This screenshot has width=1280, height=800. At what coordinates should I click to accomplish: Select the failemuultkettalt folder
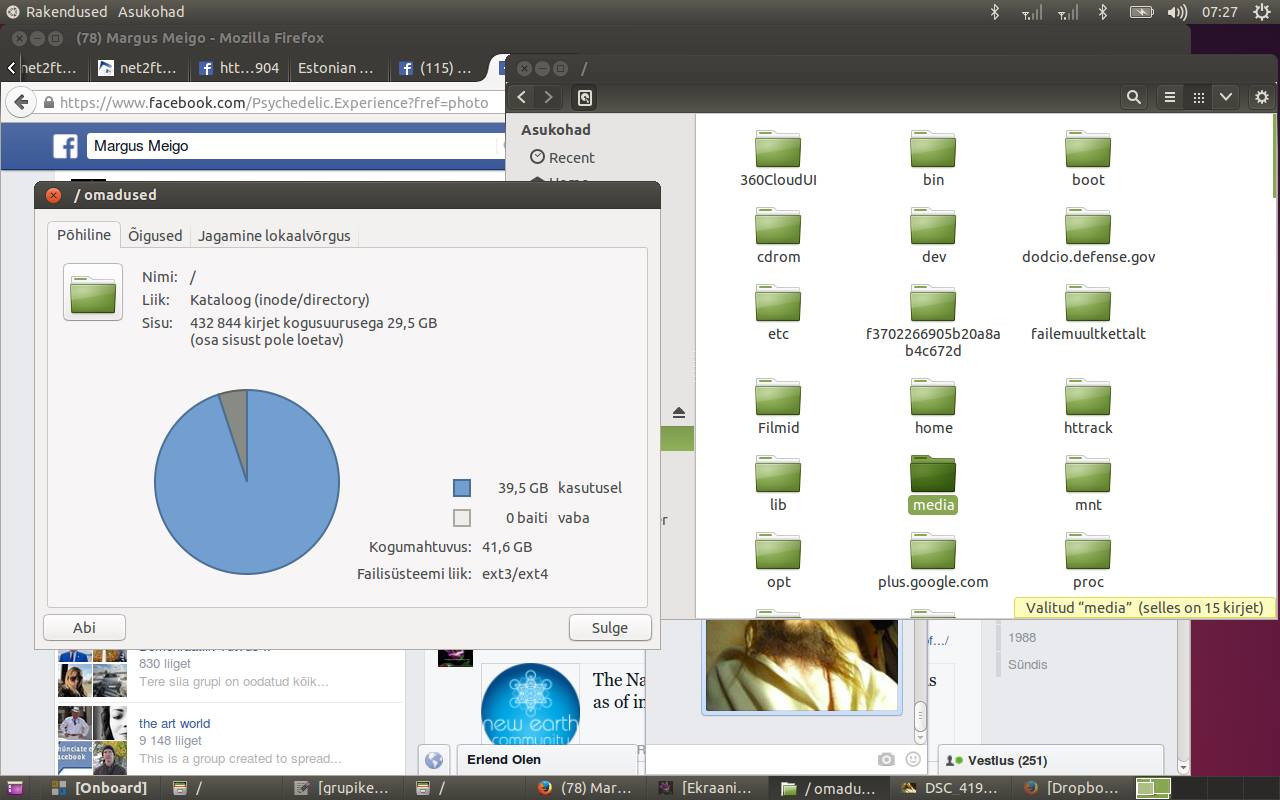click(x=1088, y=313)
